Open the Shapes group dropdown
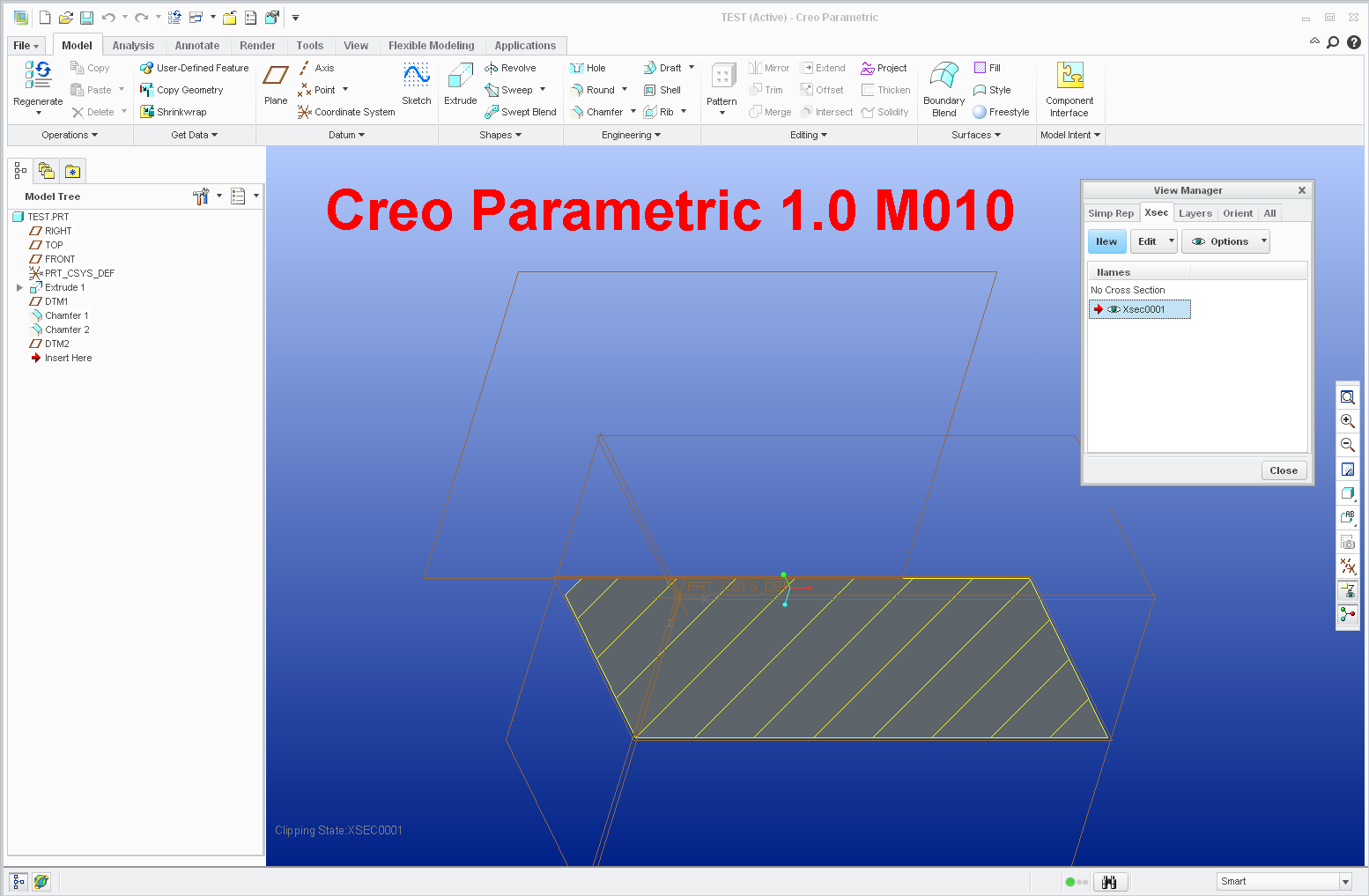 500,135
